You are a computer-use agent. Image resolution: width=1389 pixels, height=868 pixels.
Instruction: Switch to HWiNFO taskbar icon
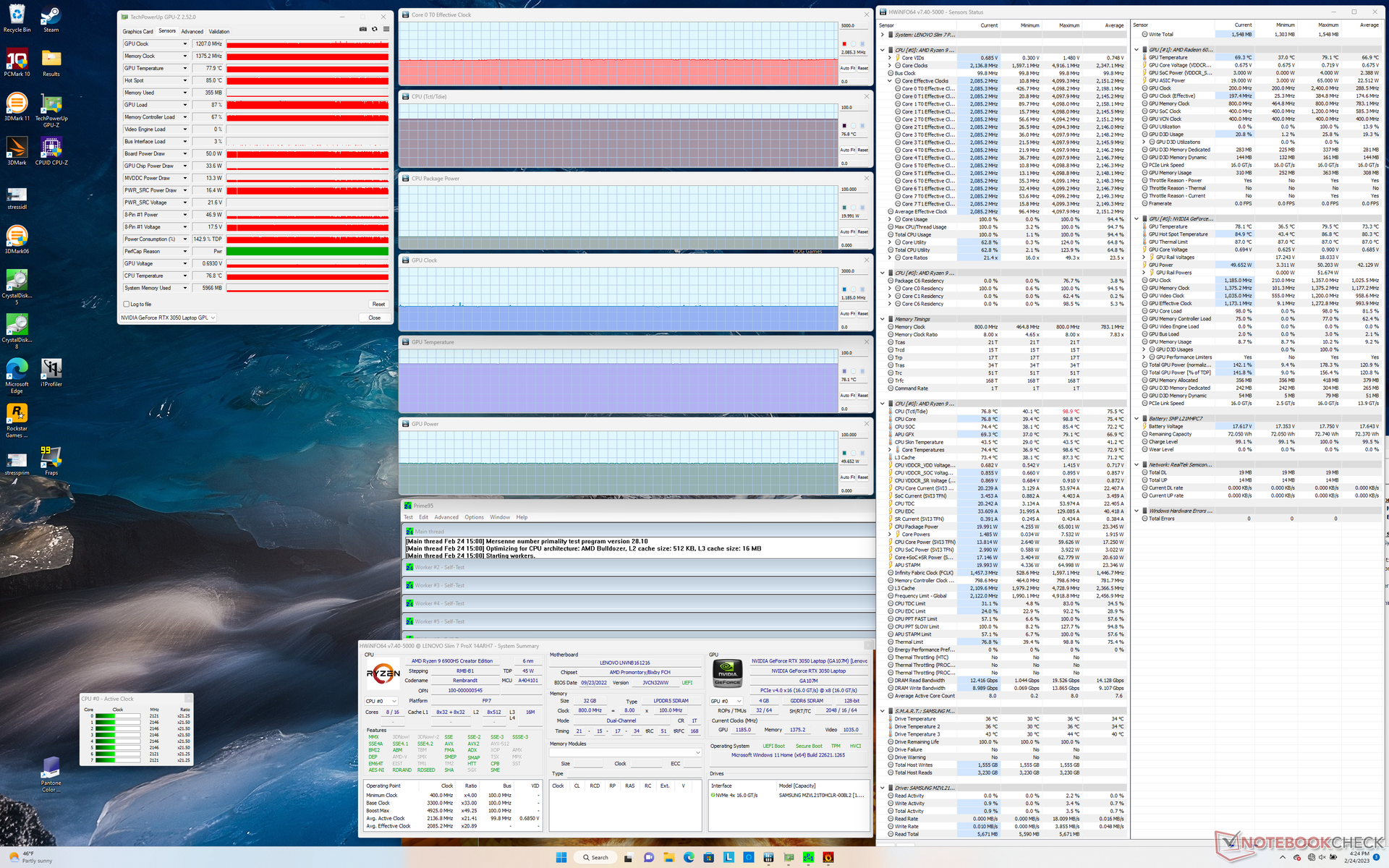coord(768,857)
